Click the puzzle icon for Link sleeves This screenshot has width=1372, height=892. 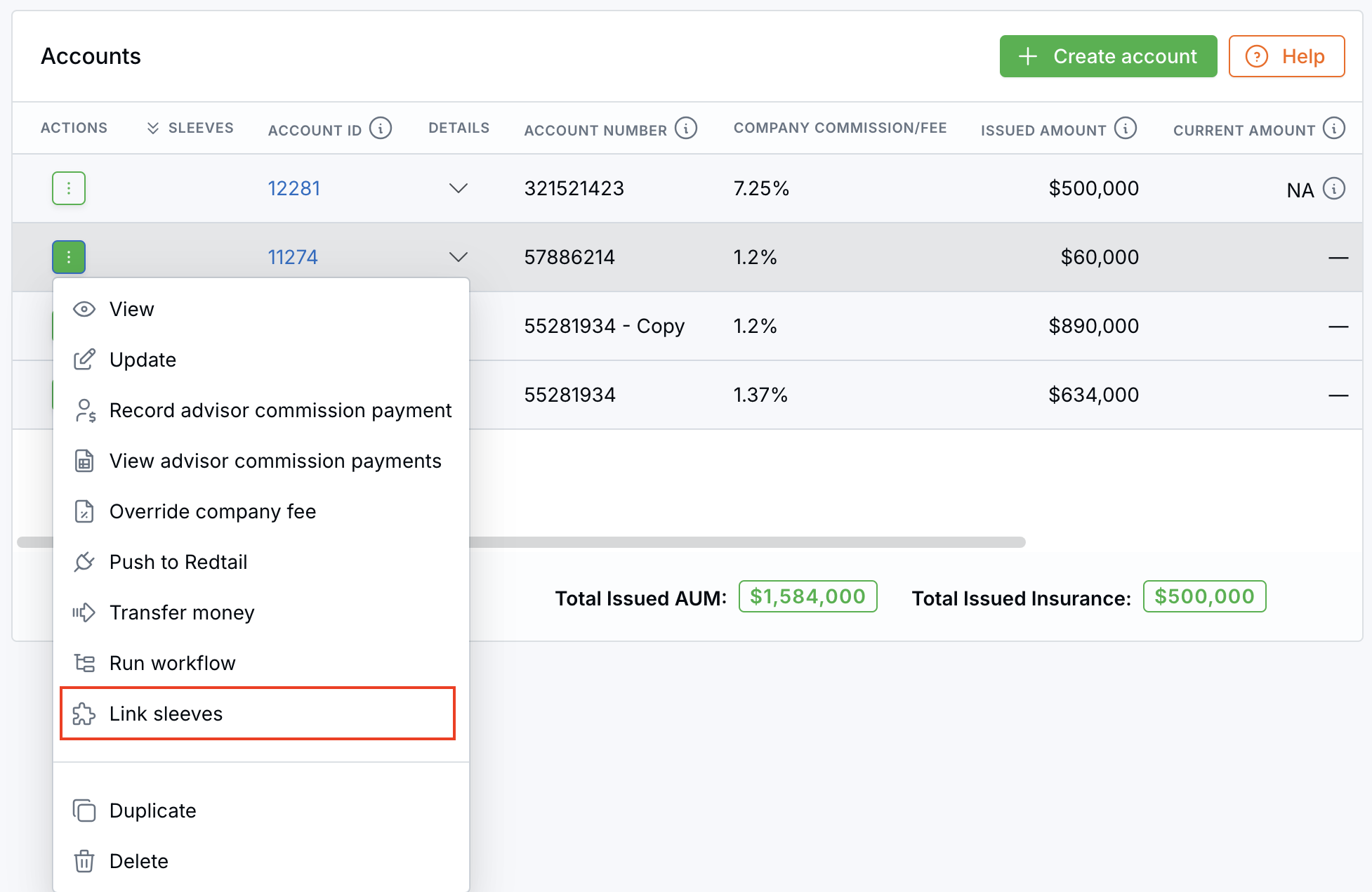[84, 714]
